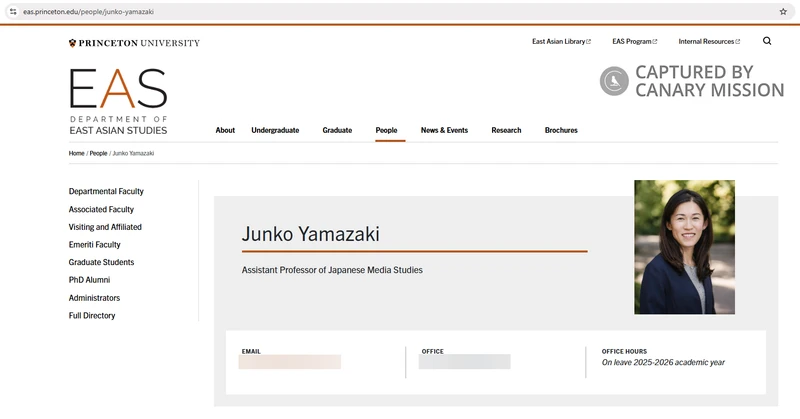Go to Home breadcrumb link
800x419 pixels.
(x=77, y=153)
